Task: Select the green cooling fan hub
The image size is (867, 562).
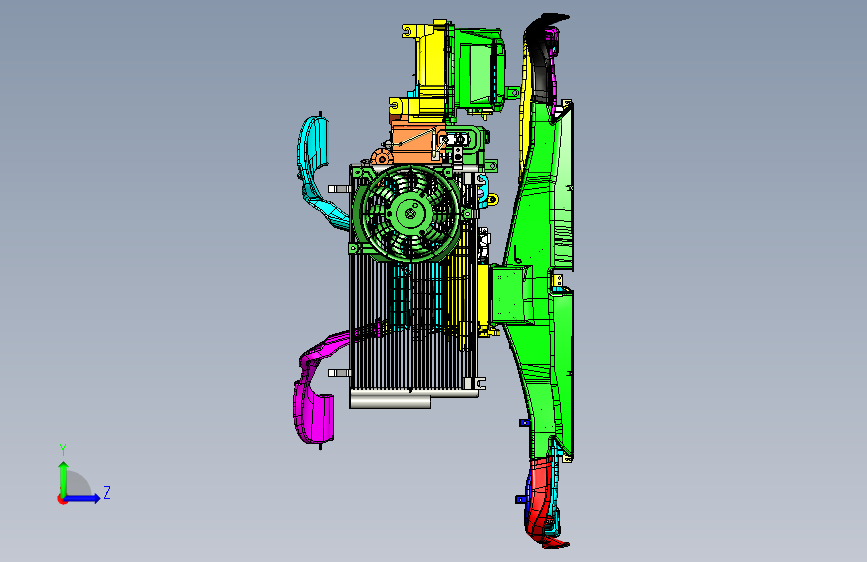Action: (410, 213)
